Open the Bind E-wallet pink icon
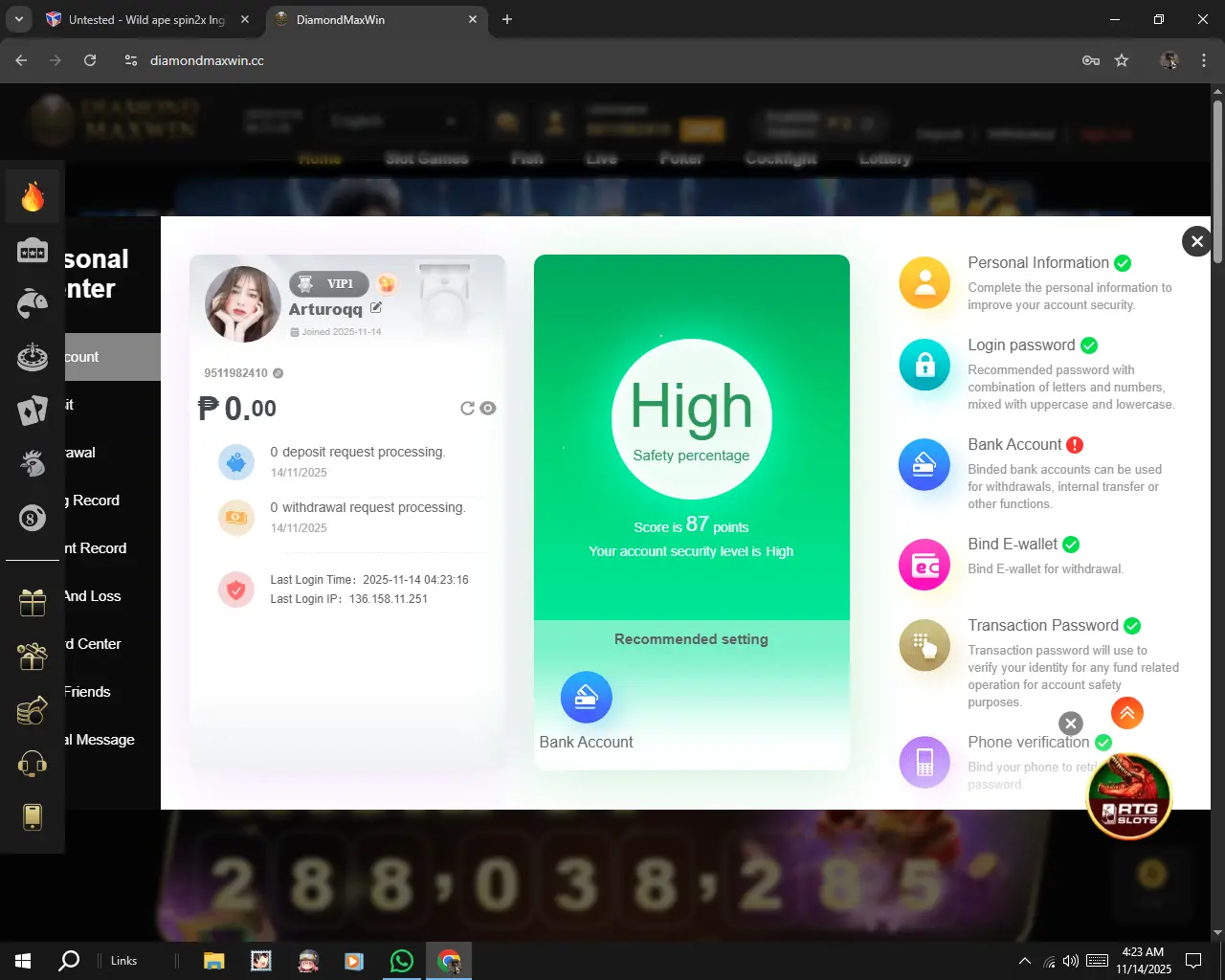This screenshot has height=980, width=1225. 924,565
